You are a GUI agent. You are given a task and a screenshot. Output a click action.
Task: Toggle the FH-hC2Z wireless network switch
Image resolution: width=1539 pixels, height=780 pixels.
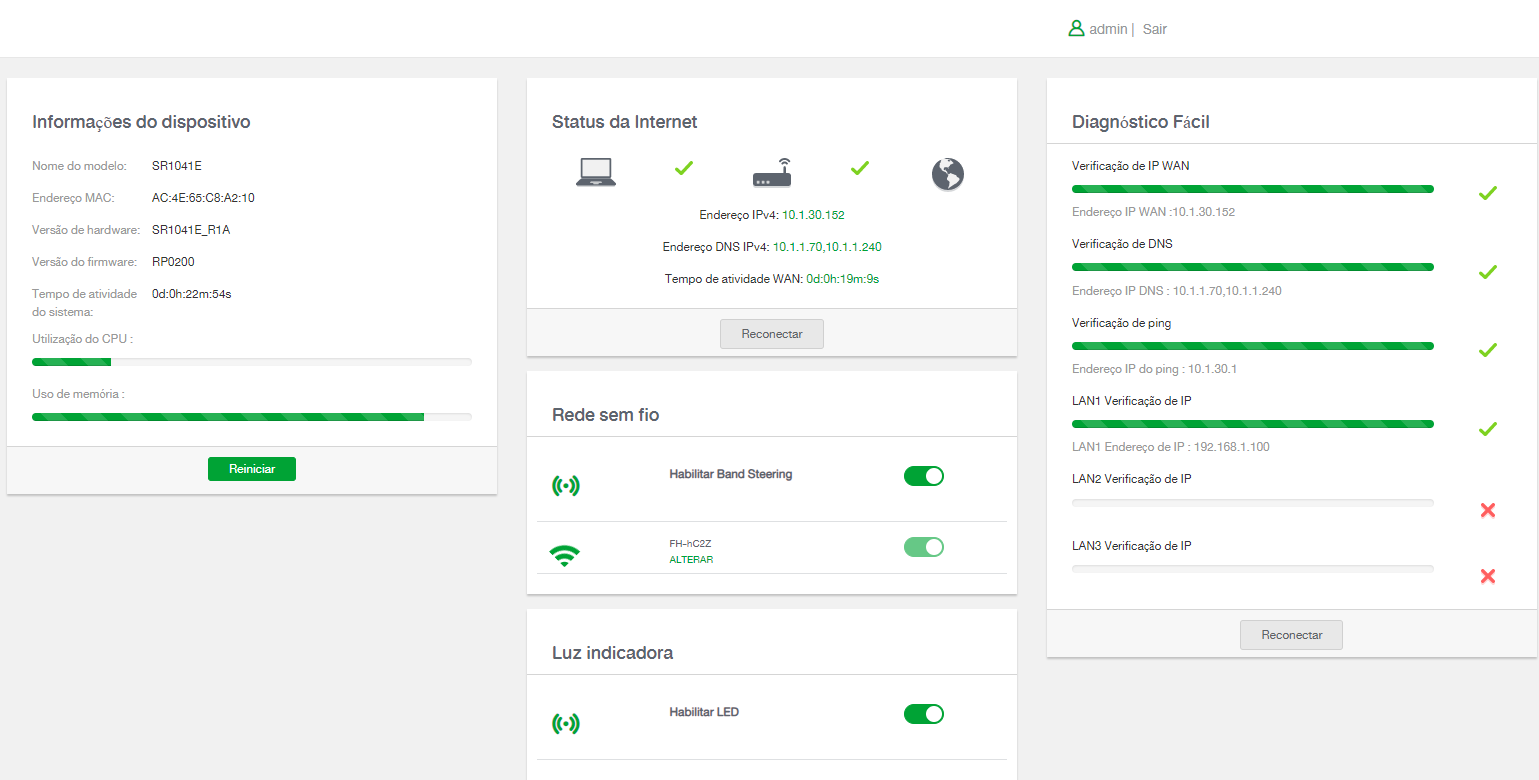tap(924, 547)
